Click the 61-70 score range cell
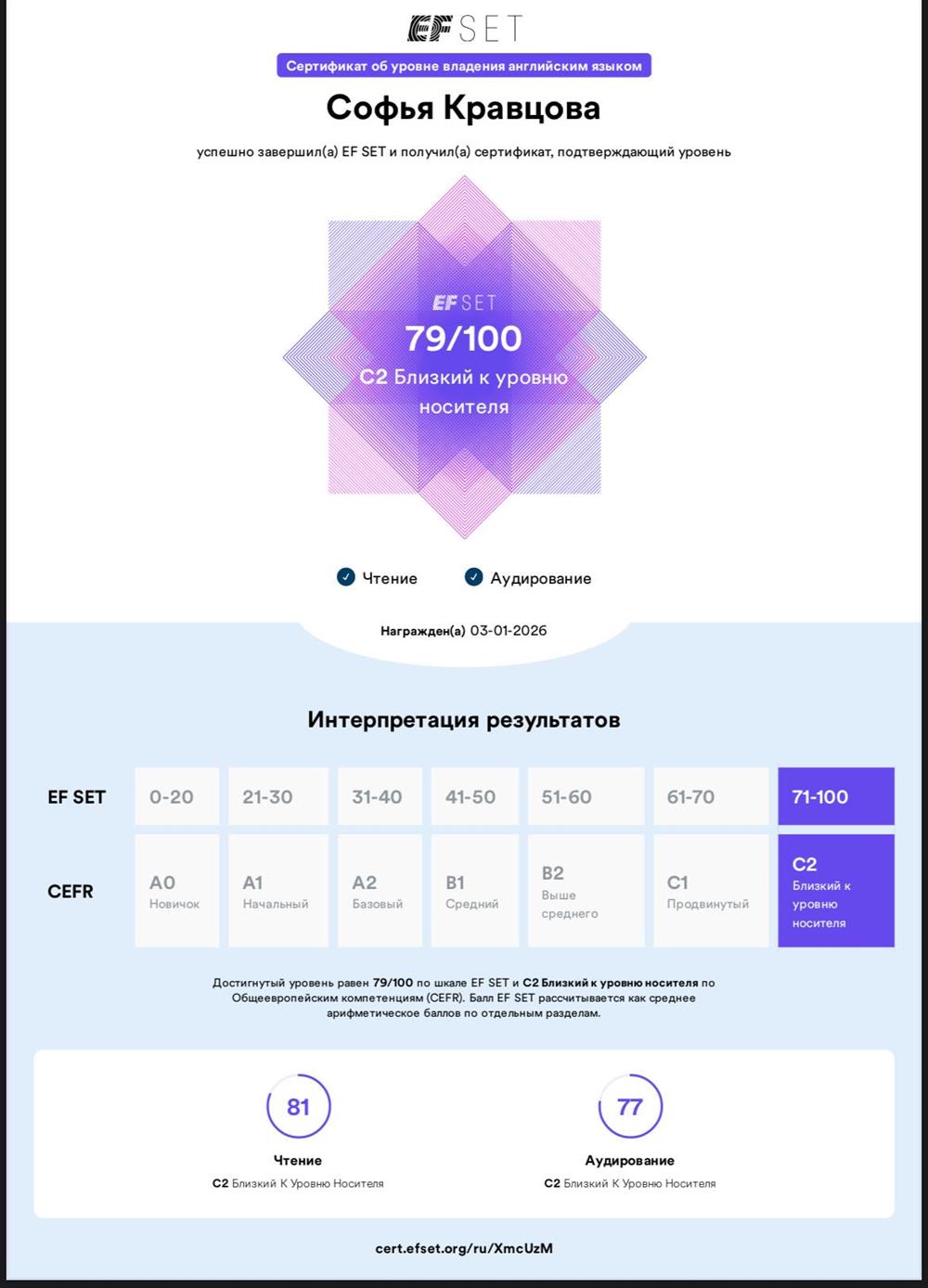Image resolution: width=928 pixels, height=1288 pixels. point(712,796)
